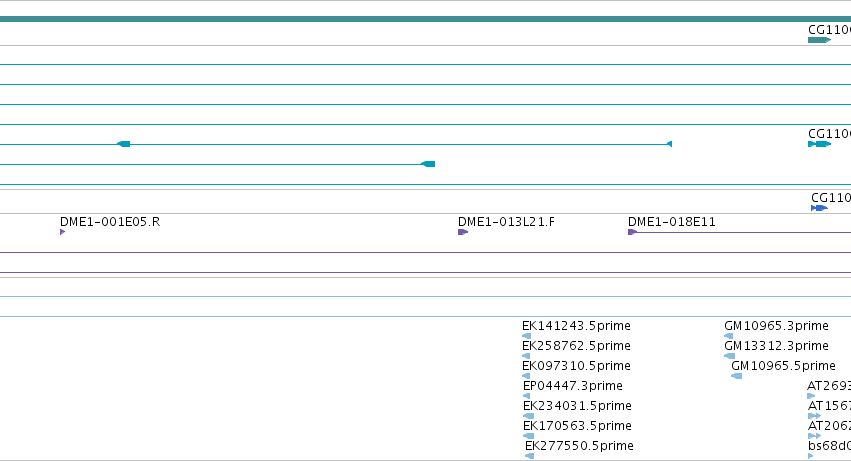This screenshot has height=461, width=851.
Task: Open the DME1-001E05.R feature label
Action: pos(110,222)
